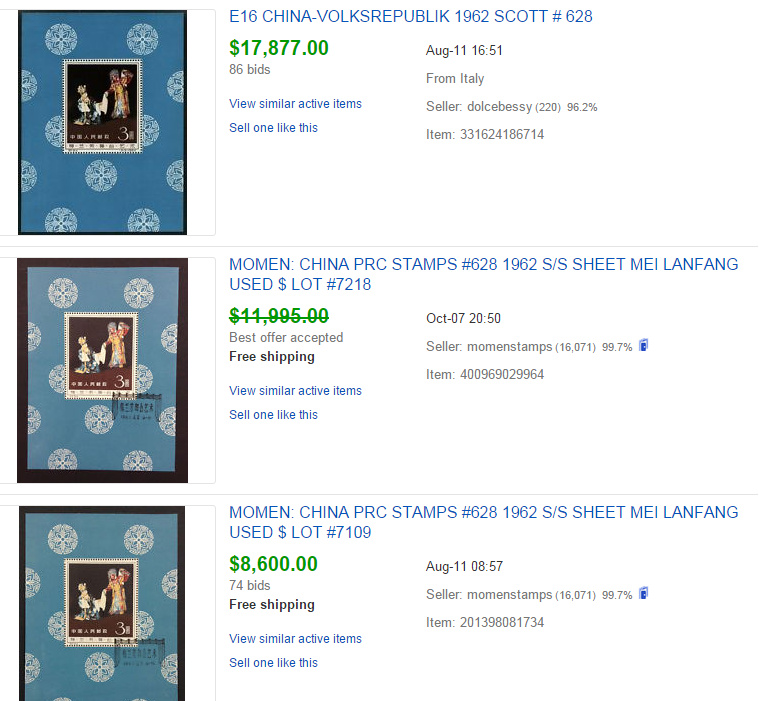Open the E16 China-Volksrepublik 1962 Scott #628 listing title
759x701 pixels.
[x=410, y=16]
